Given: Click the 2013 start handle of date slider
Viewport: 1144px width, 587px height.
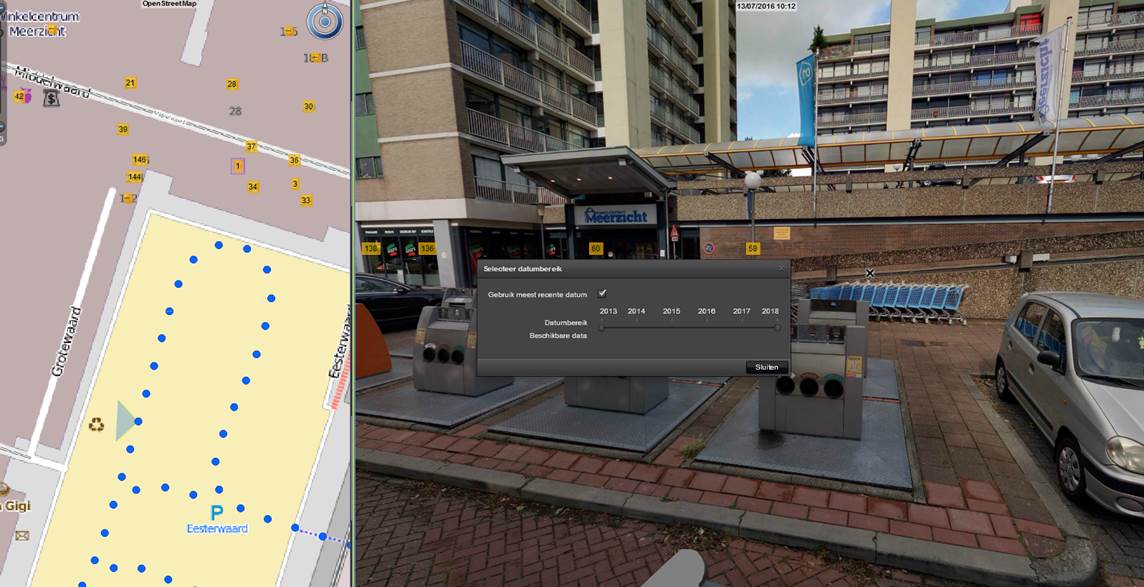Looking at the screenshot, I should (x=601, y=327).
